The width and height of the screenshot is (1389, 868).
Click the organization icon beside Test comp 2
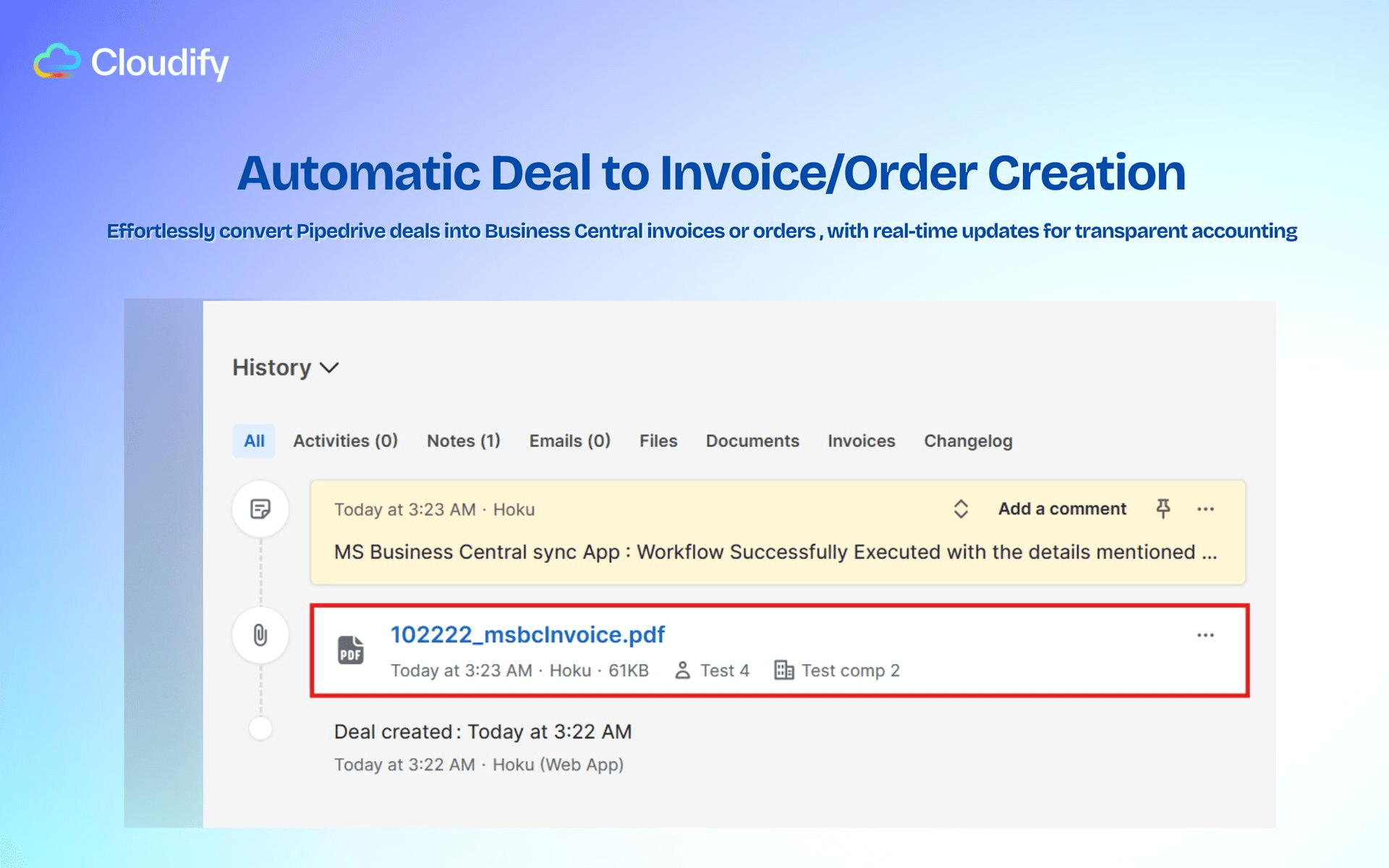click(784, 671)
